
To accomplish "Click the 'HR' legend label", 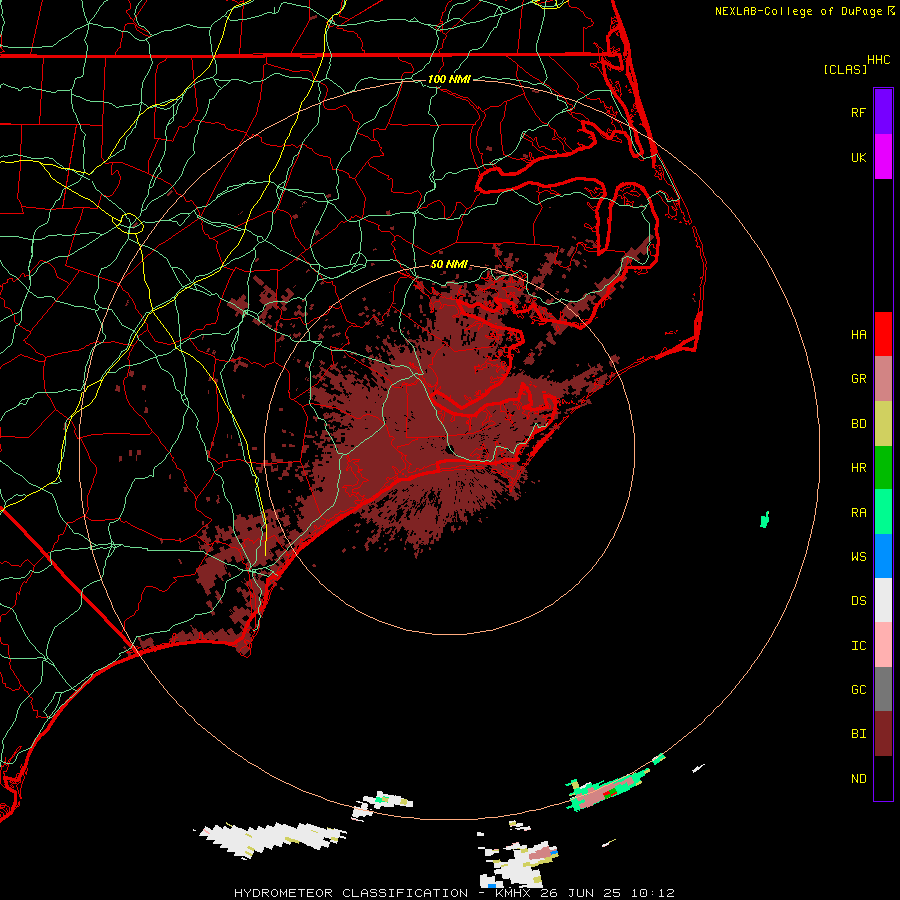I will coord(858,468).
